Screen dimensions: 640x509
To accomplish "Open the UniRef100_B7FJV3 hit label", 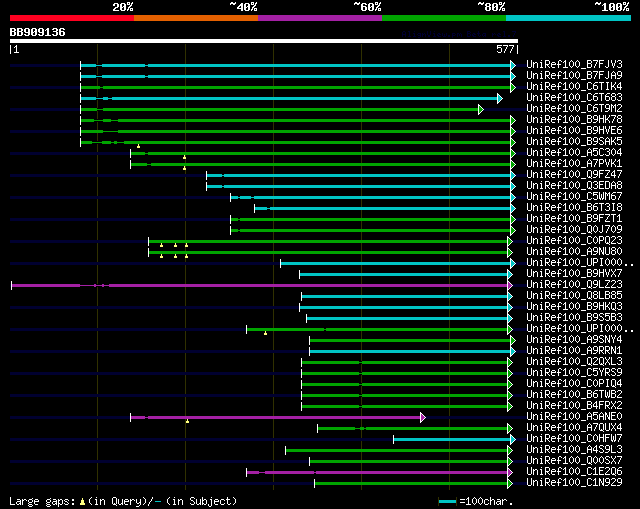I will tap(574, 64).
